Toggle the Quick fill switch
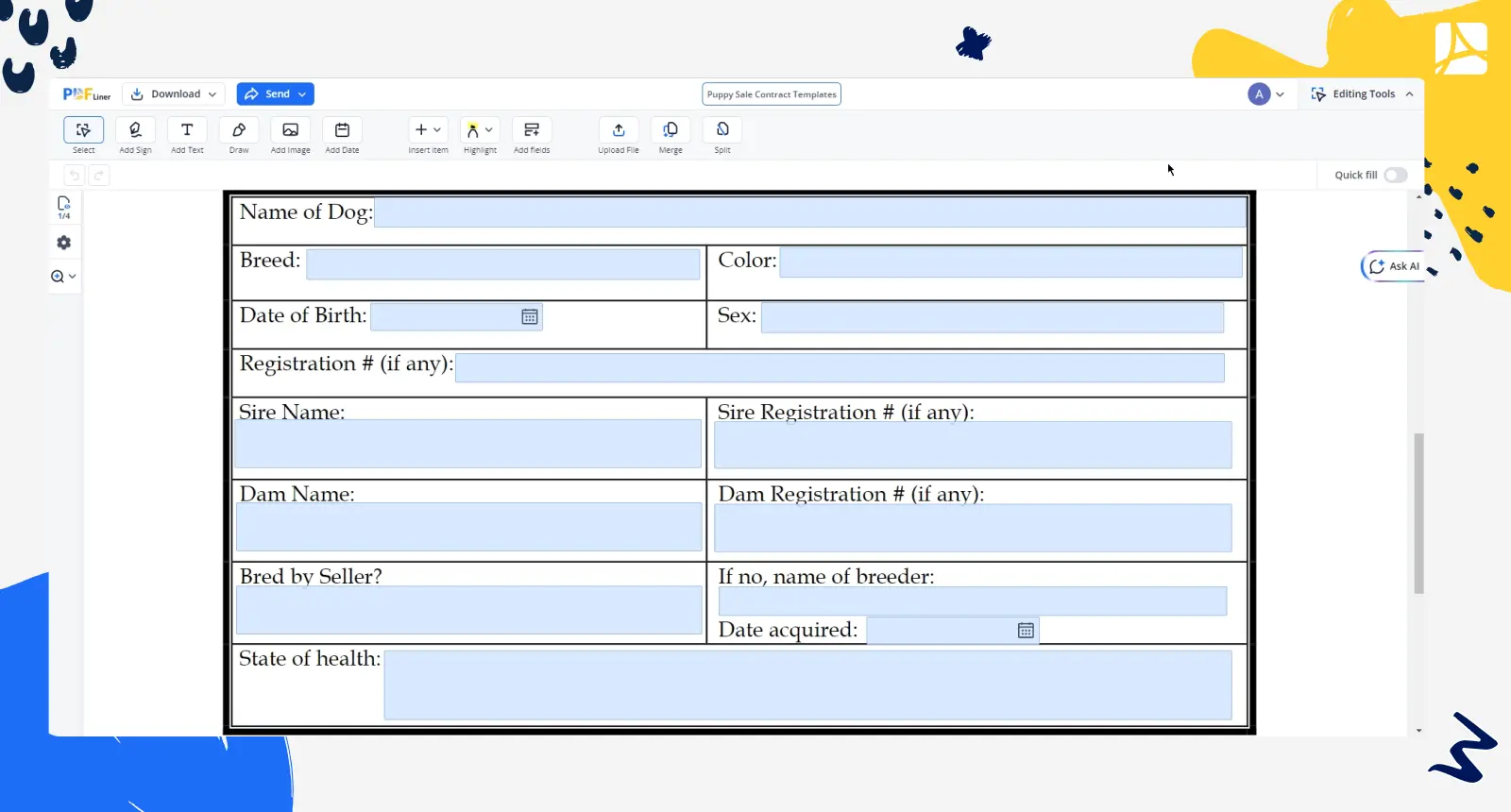The image size is (1511, 812). click(x=1396, y=176)
